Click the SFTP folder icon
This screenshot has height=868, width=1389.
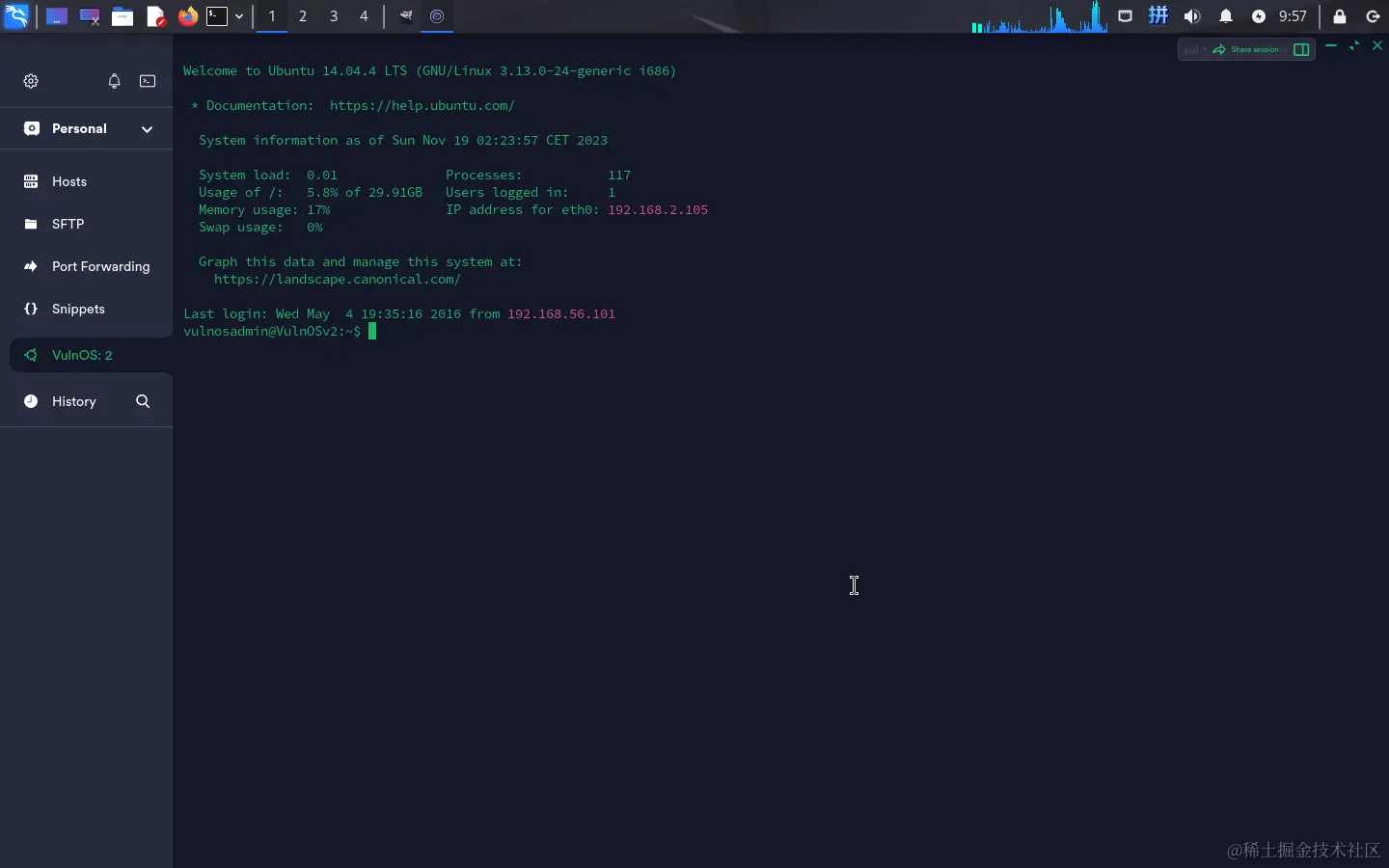31,224
